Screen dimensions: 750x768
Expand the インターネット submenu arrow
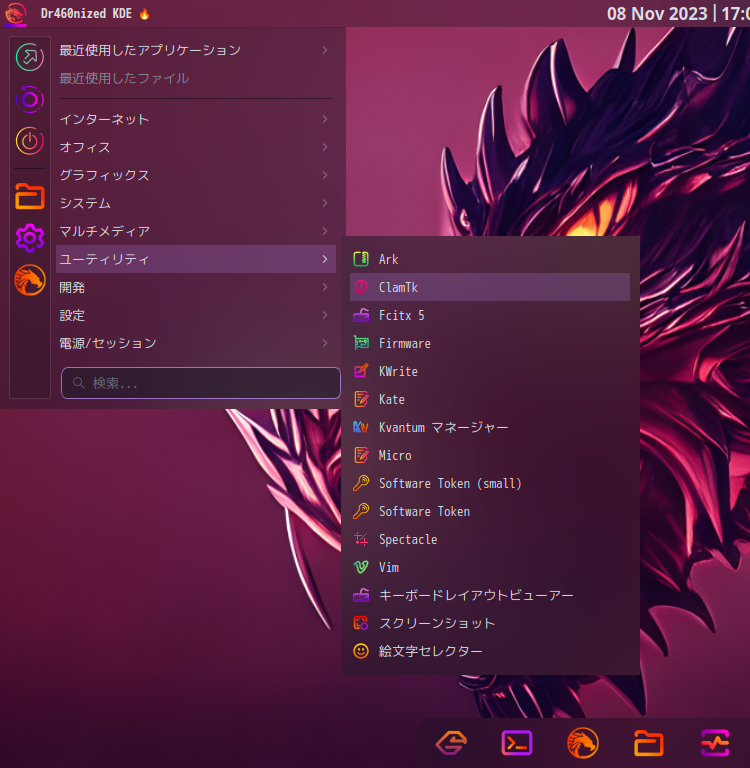(325, 119)
